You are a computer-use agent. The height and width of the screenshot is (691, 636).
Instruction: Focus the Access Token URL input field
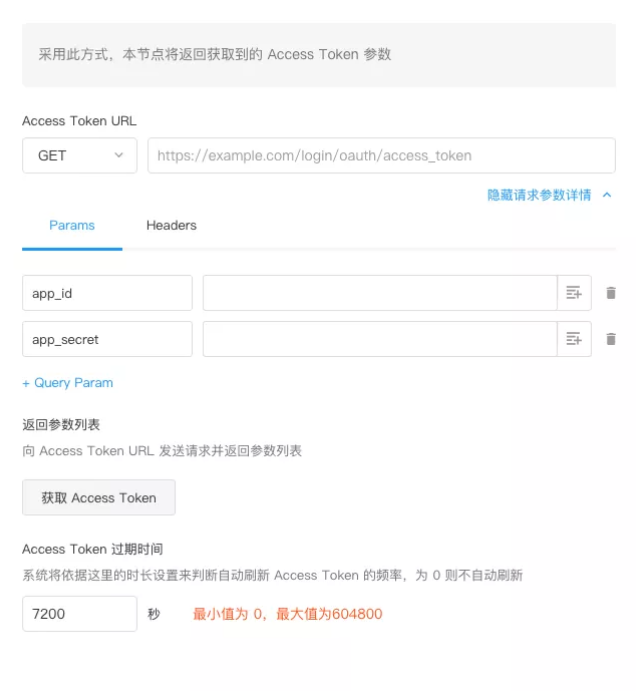(x=381, y=156)
